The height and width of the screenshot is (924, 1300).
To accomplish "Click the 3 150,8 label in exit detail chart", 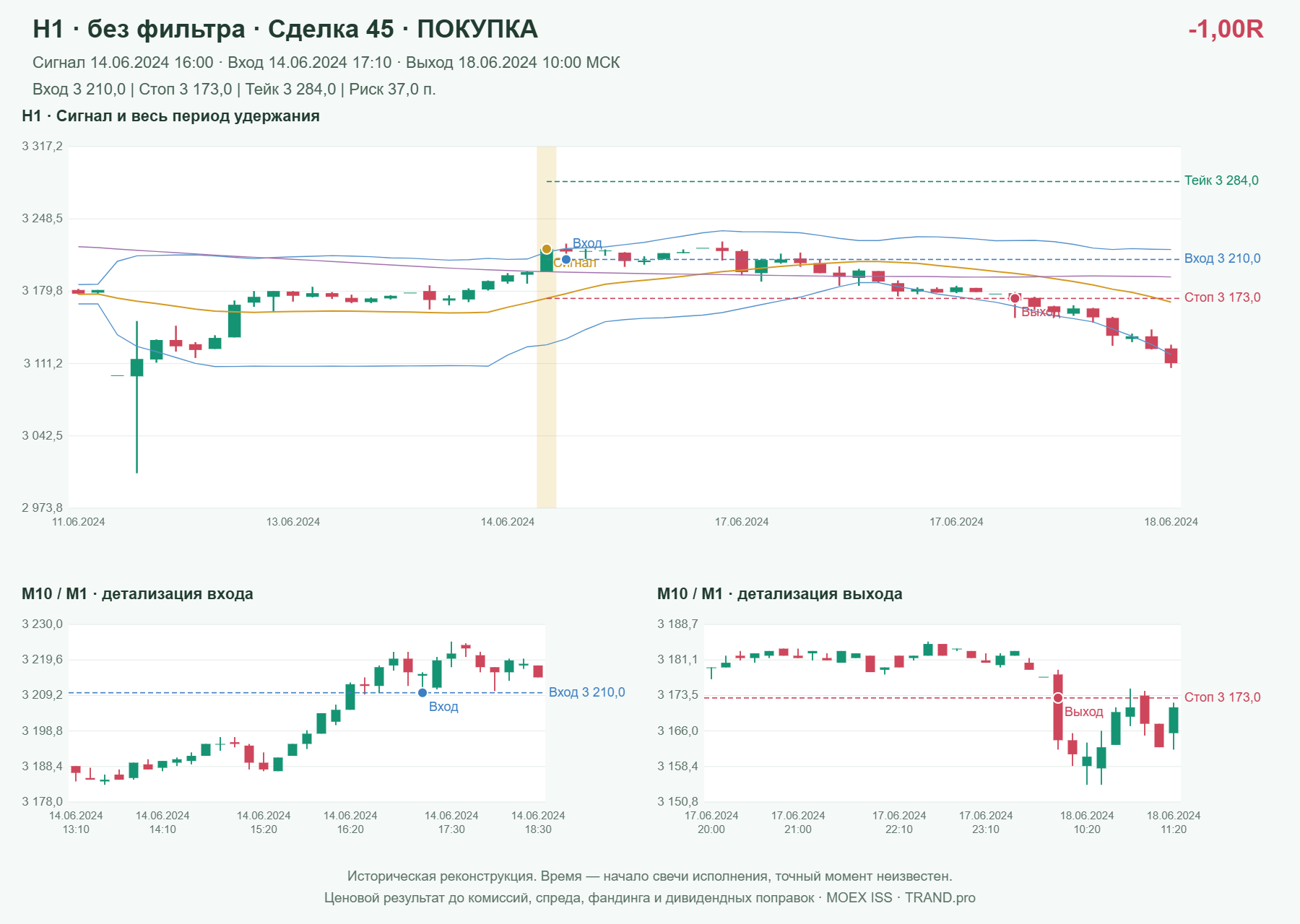I will pos(678,802).
